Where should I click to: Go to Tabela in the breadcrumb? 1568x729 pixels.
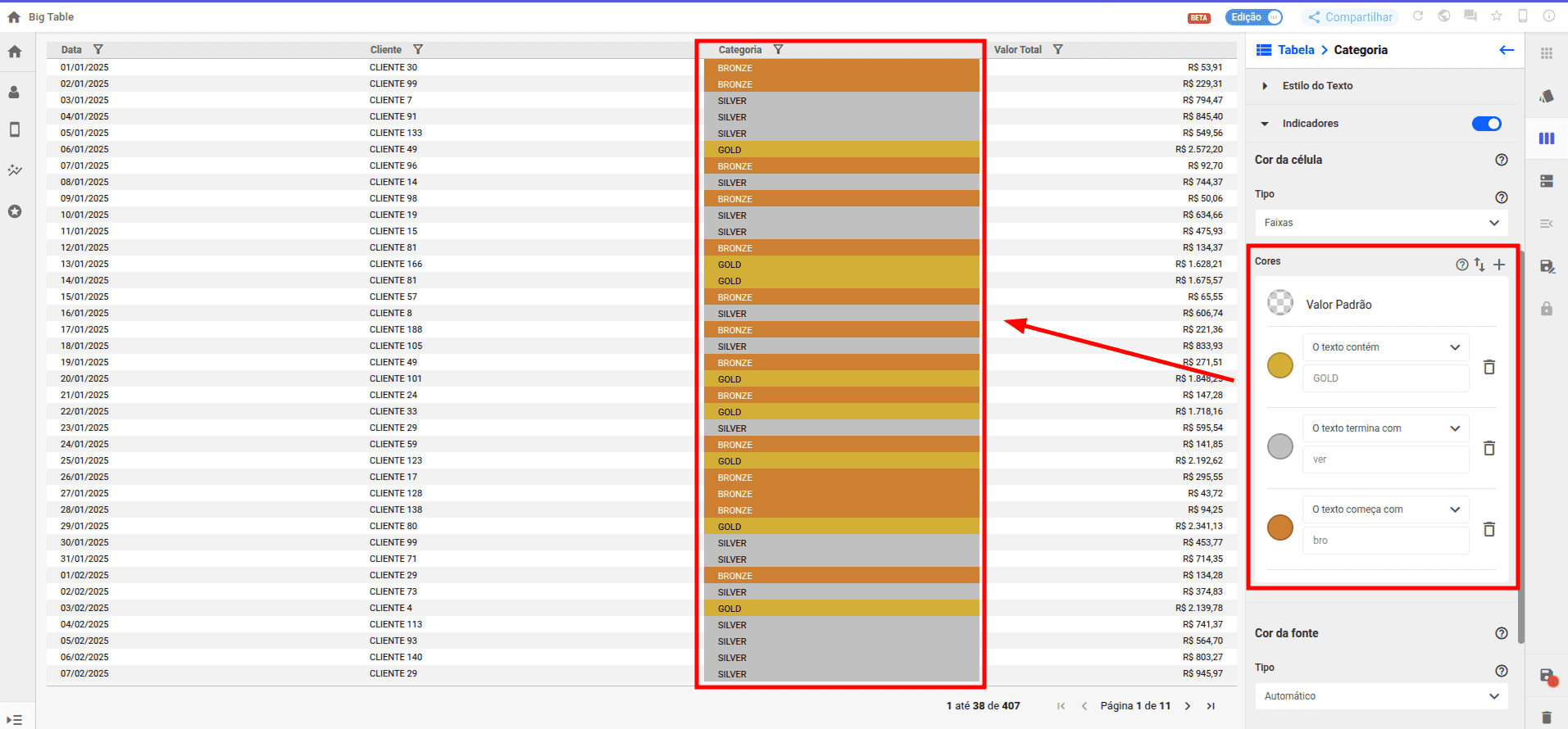coord(1295,50)
